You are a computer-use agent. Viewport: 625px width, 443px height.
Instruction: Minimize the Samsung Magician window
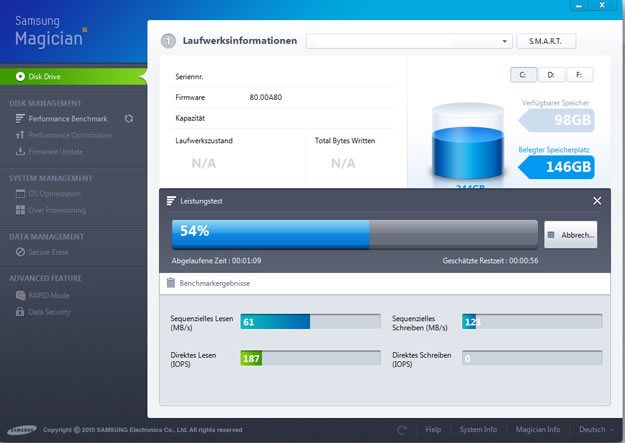(x=579, y=6)
